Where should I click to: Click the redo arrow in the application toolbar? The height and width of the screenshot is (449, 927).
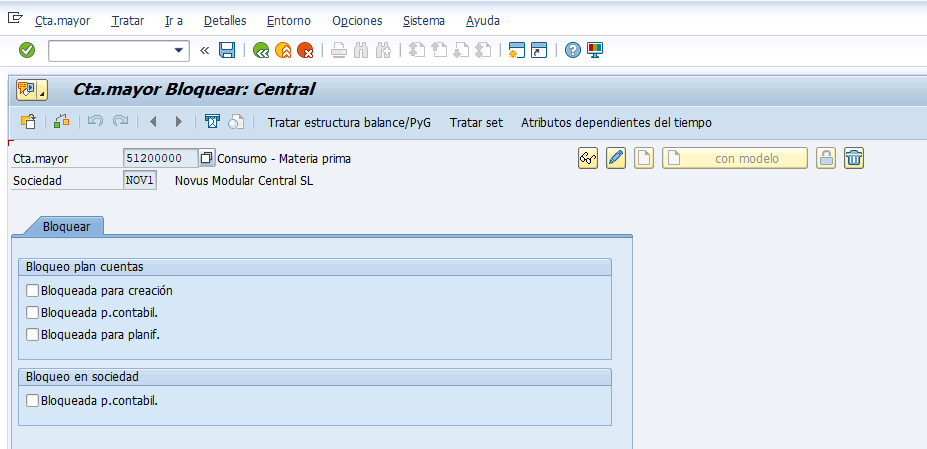[x=121, y=122]
